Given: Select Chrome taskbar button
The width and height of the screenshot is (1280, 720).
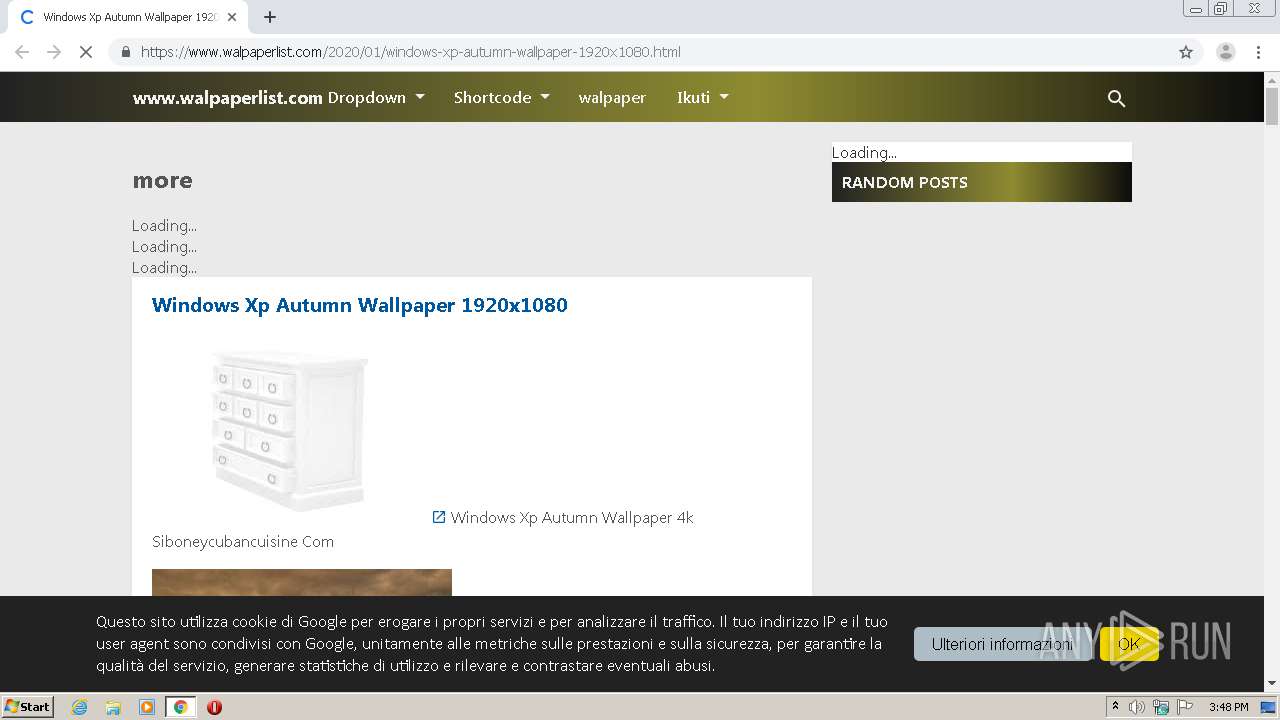Looking at the screenshot, I should point(180,707).
